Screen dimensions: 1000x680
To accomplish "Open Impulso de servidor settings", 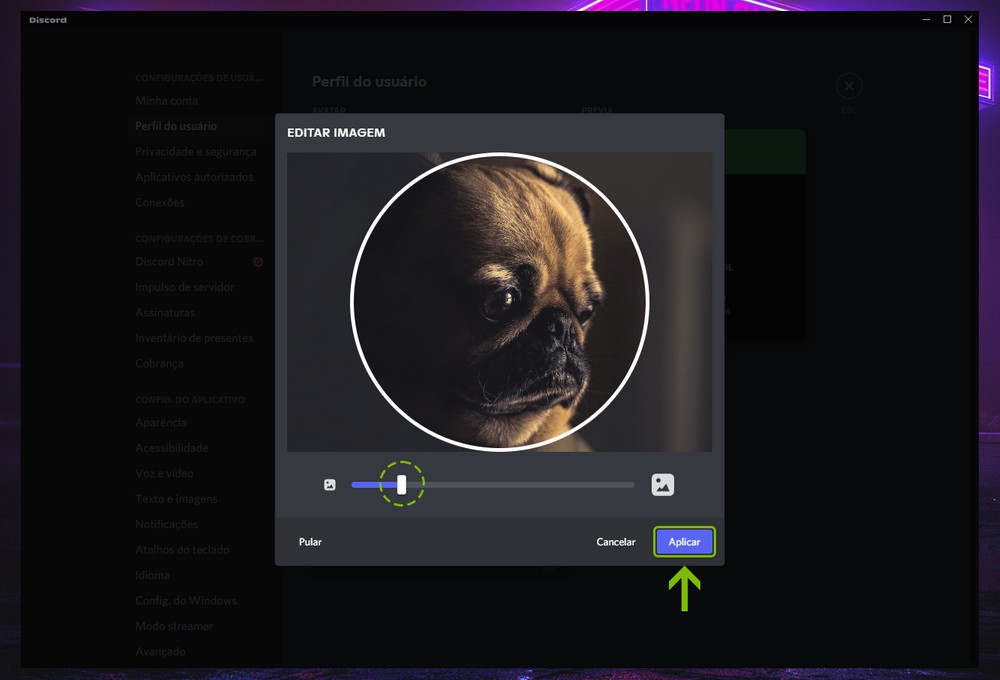I will 184,287.
